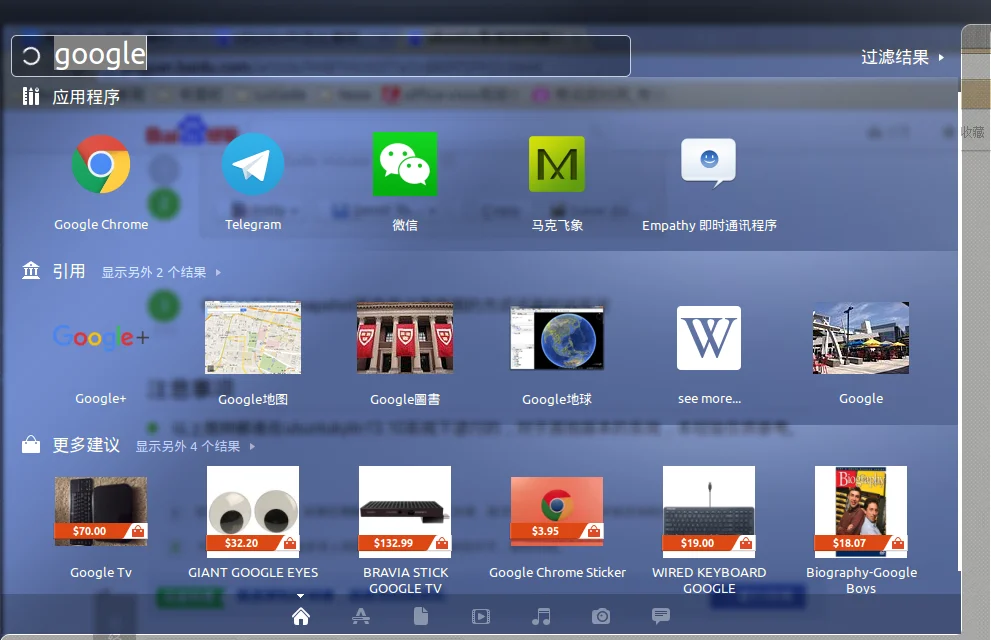The width and height of the screenshot is (991, 640).
Task: Expand 显示另外 2 个结果 under 引用
Action: click(161, 272)
